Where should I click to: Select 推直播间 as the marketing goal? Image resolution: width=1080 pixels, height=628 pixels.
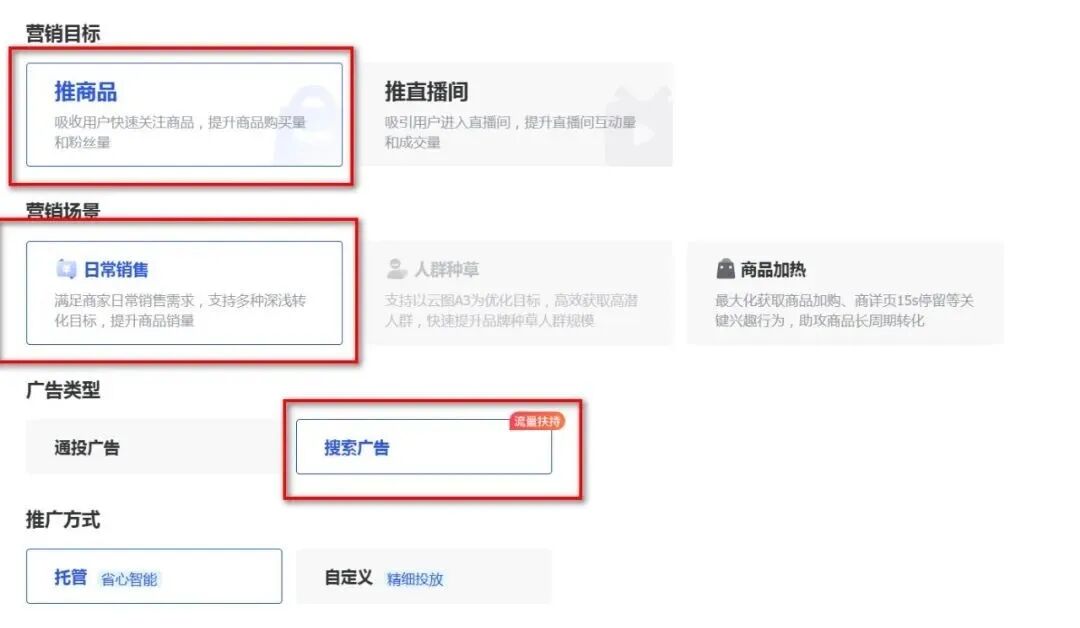pyautogui.click(x=515, y=114)
